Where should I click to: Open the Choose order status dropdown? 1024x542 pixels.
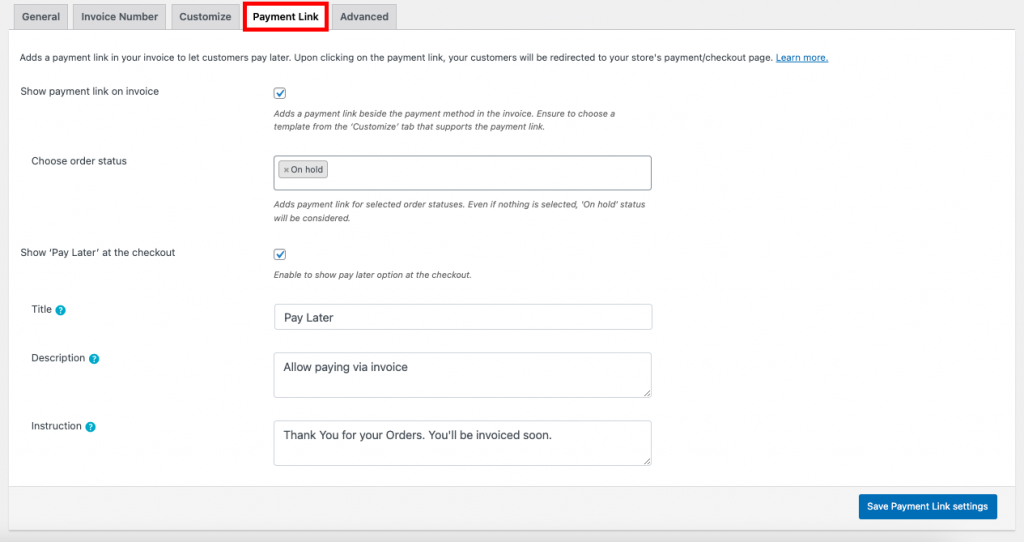pyautogui.click(x=480, y=172)
